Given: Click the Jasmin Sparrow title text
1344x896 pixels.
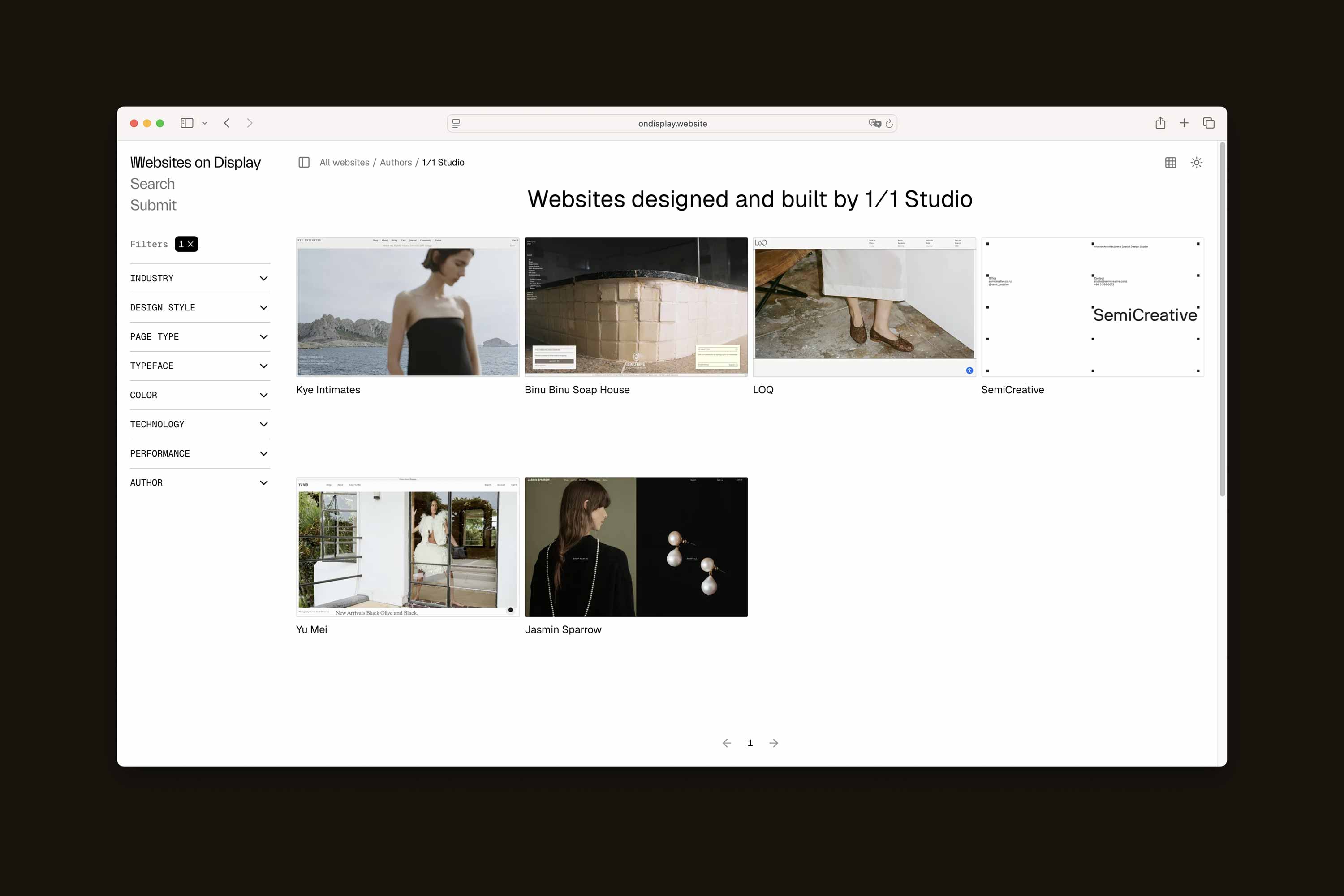Looking at the screenshot, I should (564, 629).
